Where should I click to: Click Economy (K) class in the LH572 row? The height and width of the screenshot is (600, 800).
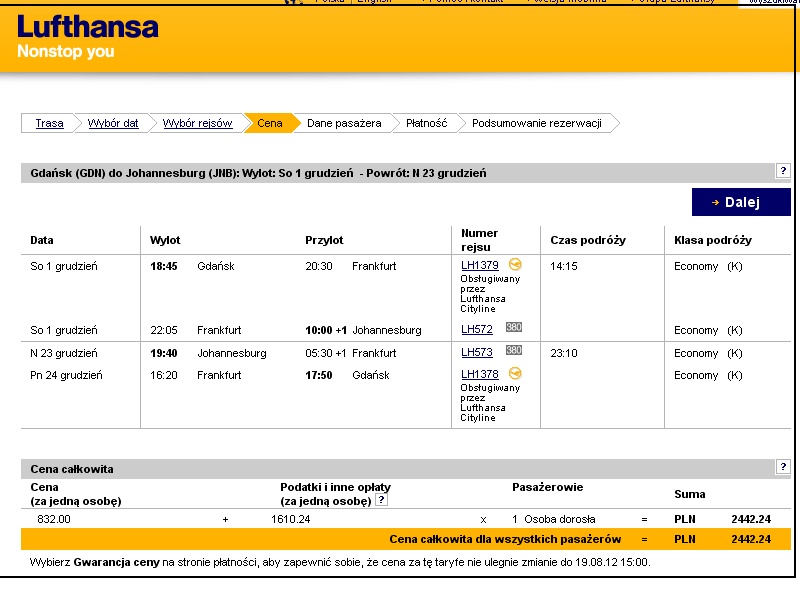pos(708,331)
